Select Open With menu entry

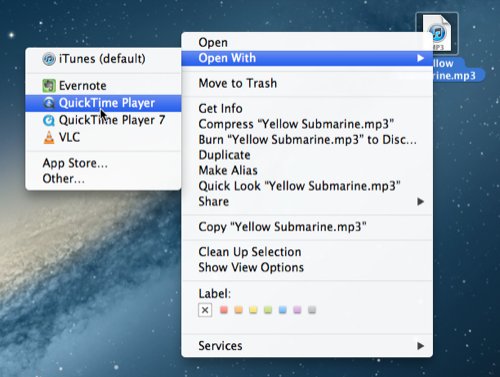coord(307,58)
